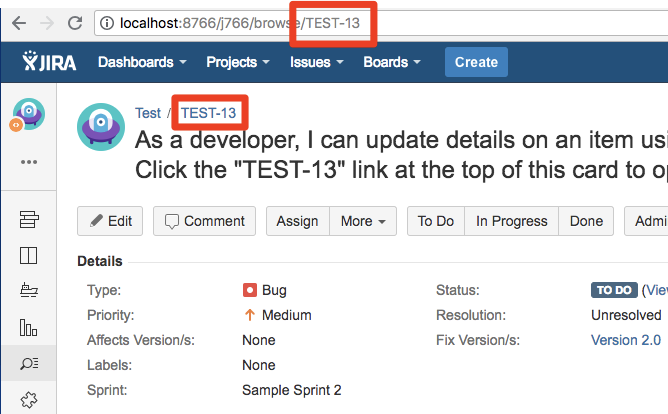Transition the issue to Done
This screenshot has height=414, width=668.
click(586, 221)
